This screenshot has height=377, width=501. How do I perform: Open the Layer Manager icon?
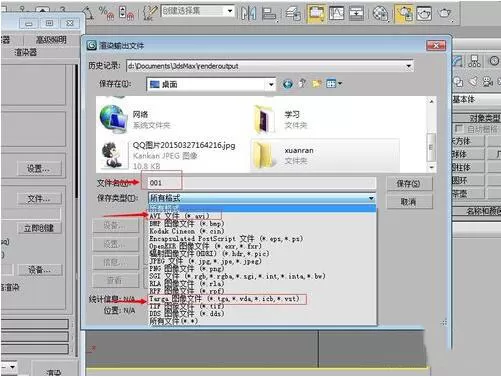[293, 13]
